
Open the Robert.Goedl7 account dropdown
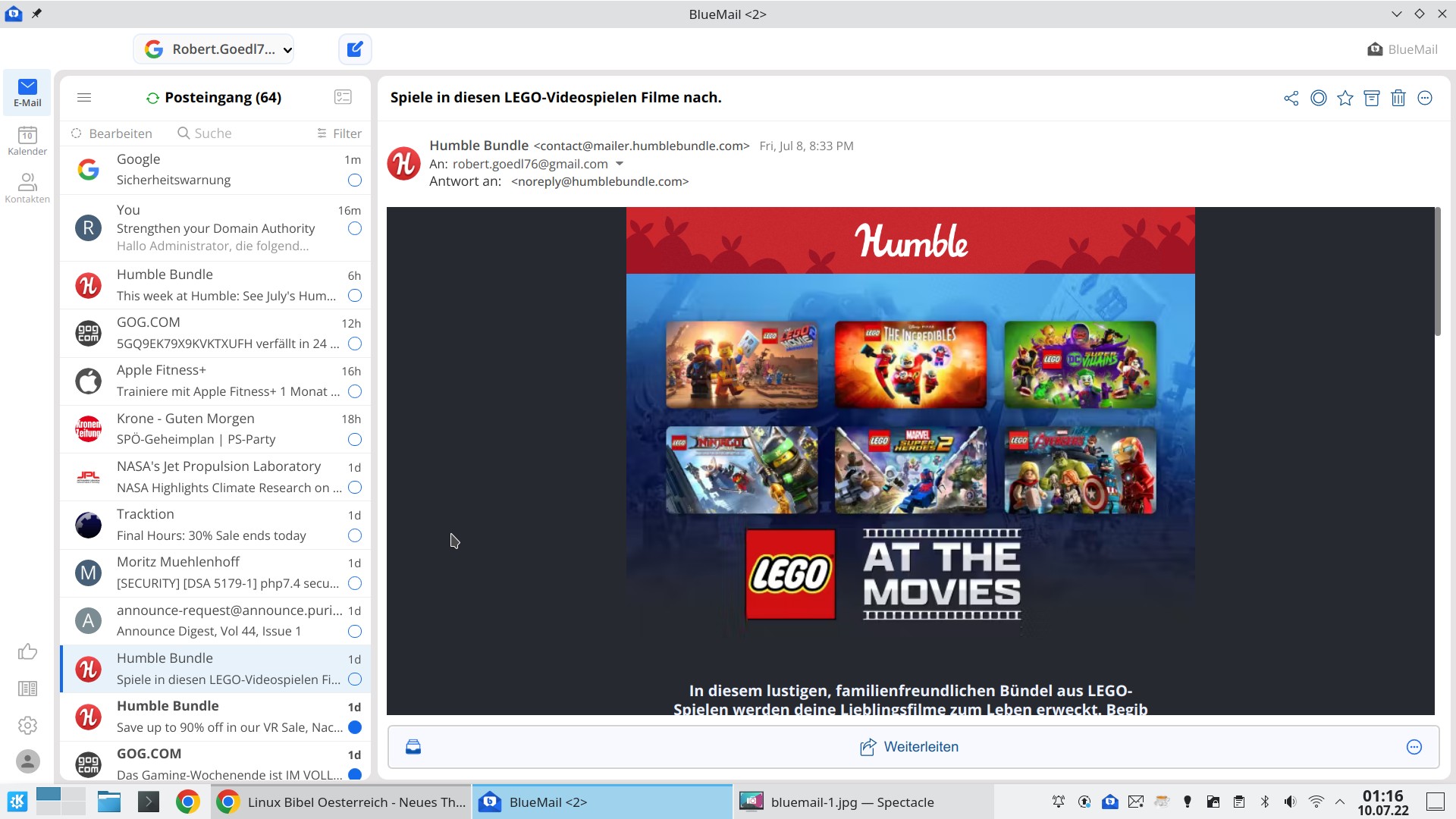click(x=214, y=49)
